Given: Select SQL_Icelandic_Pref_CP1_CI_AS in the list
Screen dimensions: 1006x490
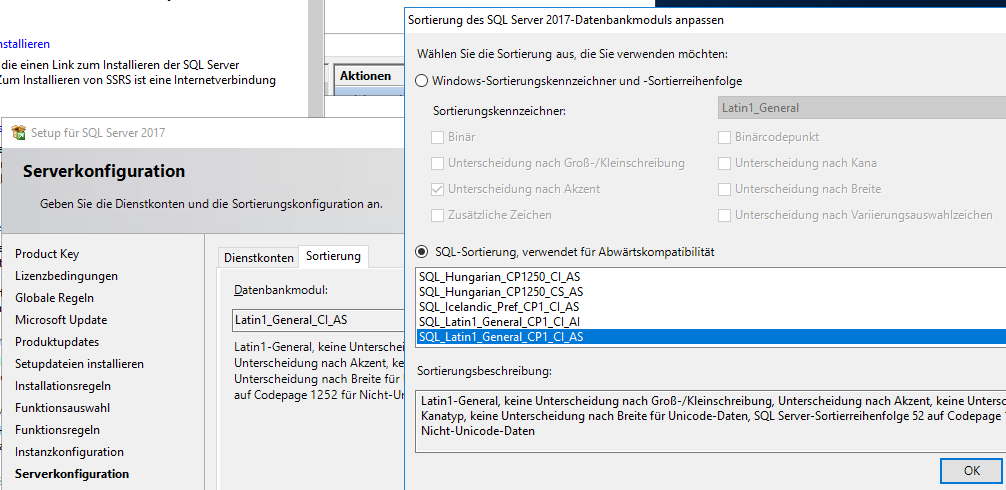Looking at the screenshot, I should coord(711,307).
